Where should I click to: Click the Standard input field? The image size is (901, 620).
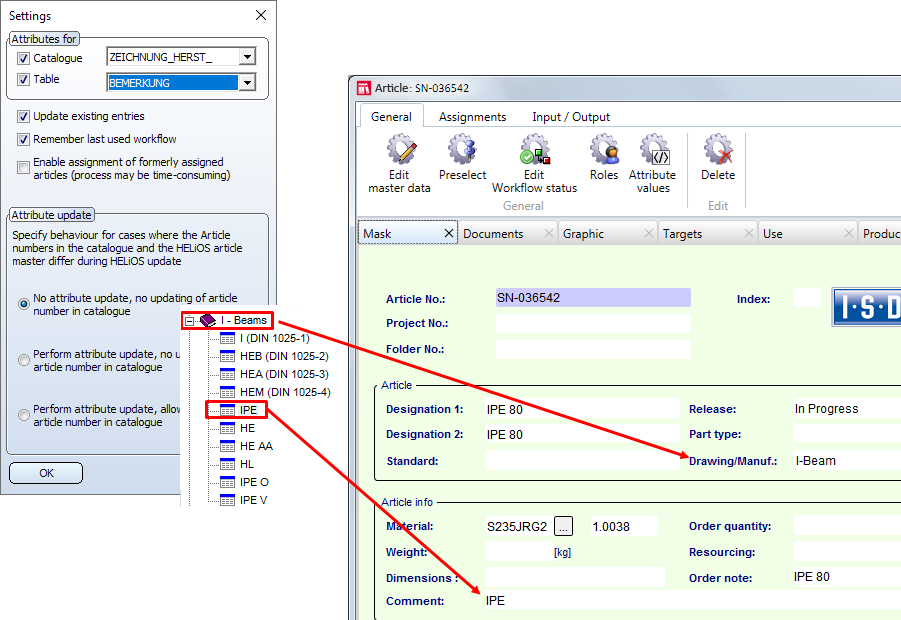pyautogui.click(x=582, y=460)
